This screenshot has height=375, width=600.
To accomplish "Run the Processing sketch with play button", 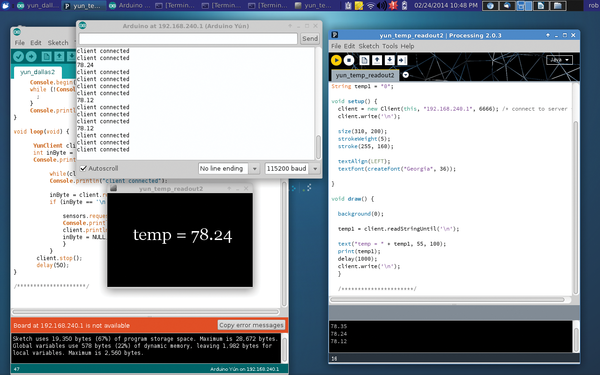I will coord(336,60).
